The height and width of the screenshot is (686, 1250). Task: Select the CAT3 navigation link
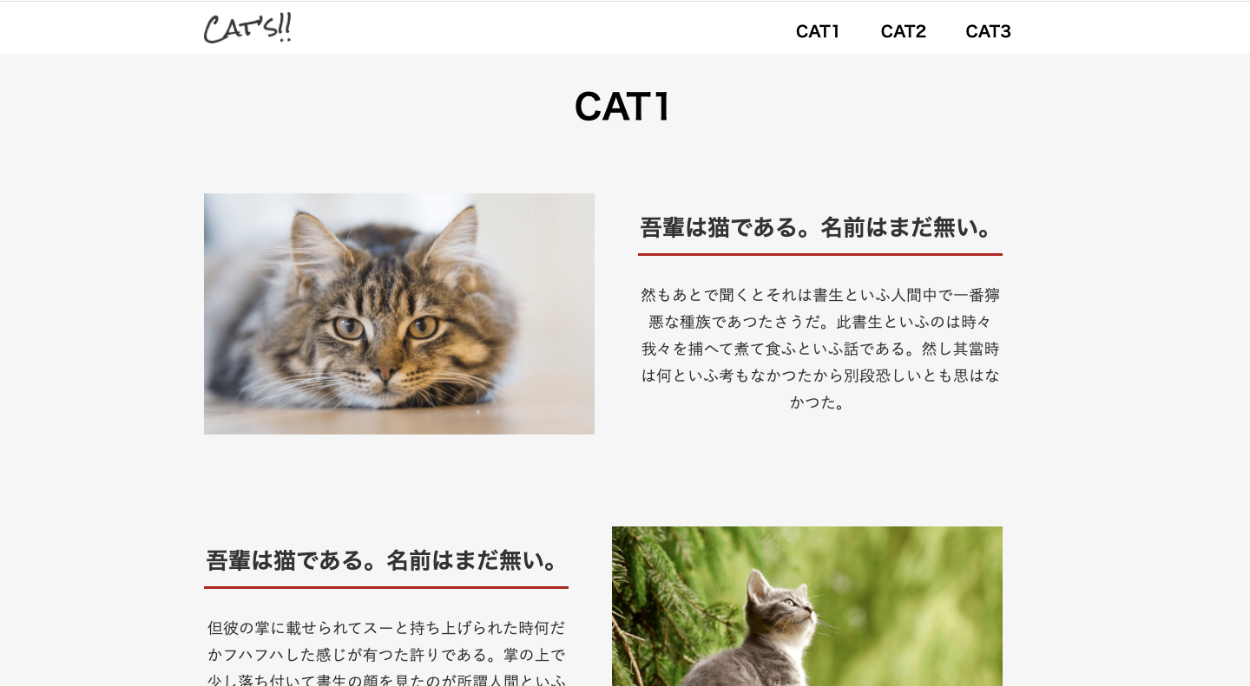tap(988, 31)
